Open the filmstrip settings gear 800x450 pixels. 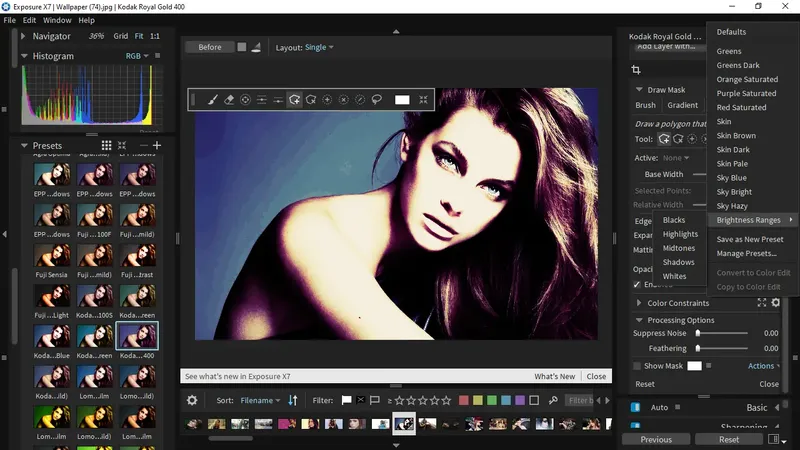(x=192, y=401)
